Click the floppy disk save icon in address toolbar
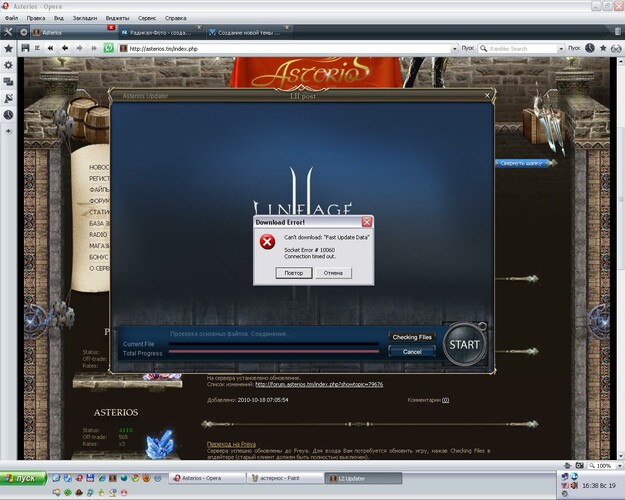Viewport: 625px width, 500px height. tap(26, 48)
